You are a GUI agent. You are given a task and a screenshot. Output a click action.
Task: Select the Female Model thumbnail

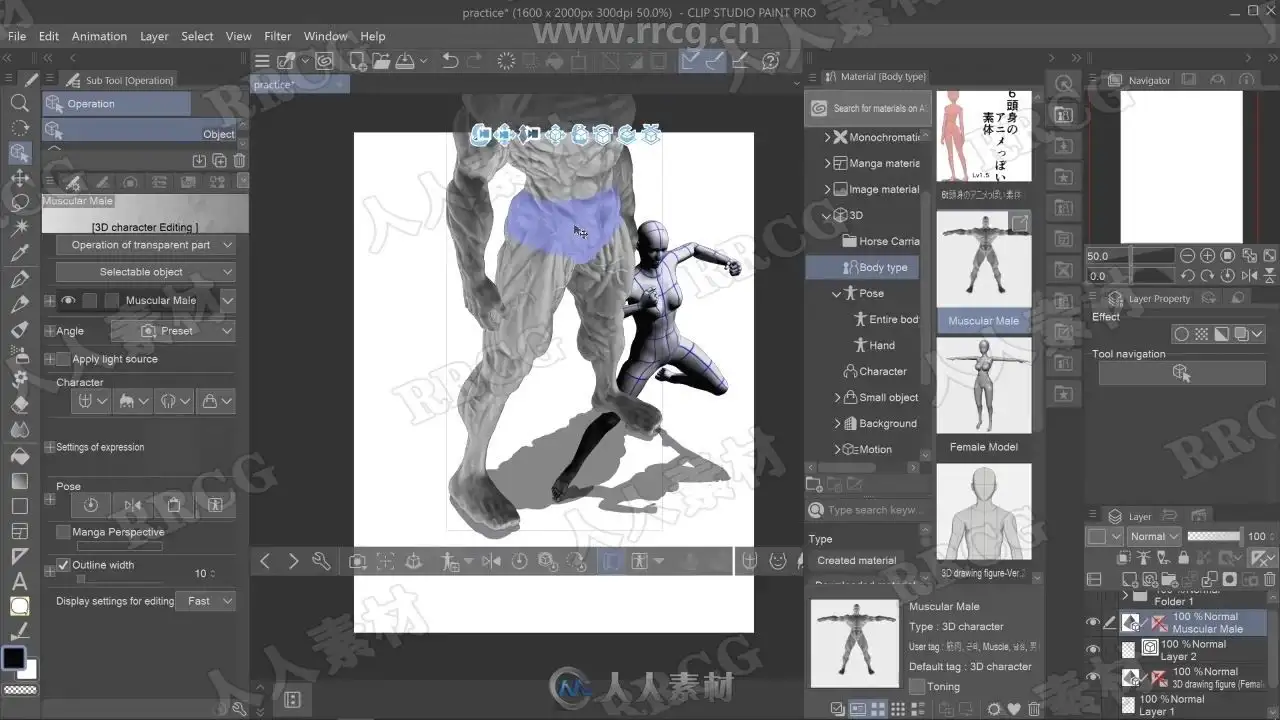[983, 385]
